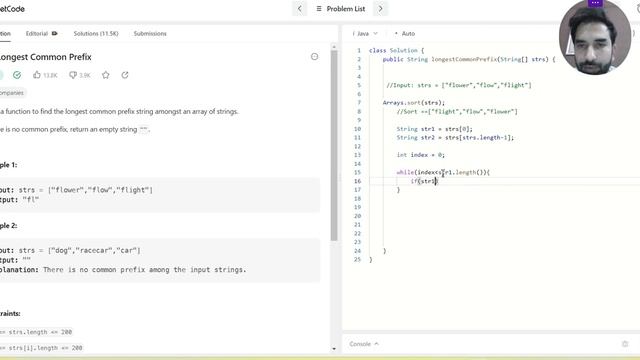Go to next problem arrow
Image resolution: width=640 pixels, height=360 pixels.
pos(380,9)
